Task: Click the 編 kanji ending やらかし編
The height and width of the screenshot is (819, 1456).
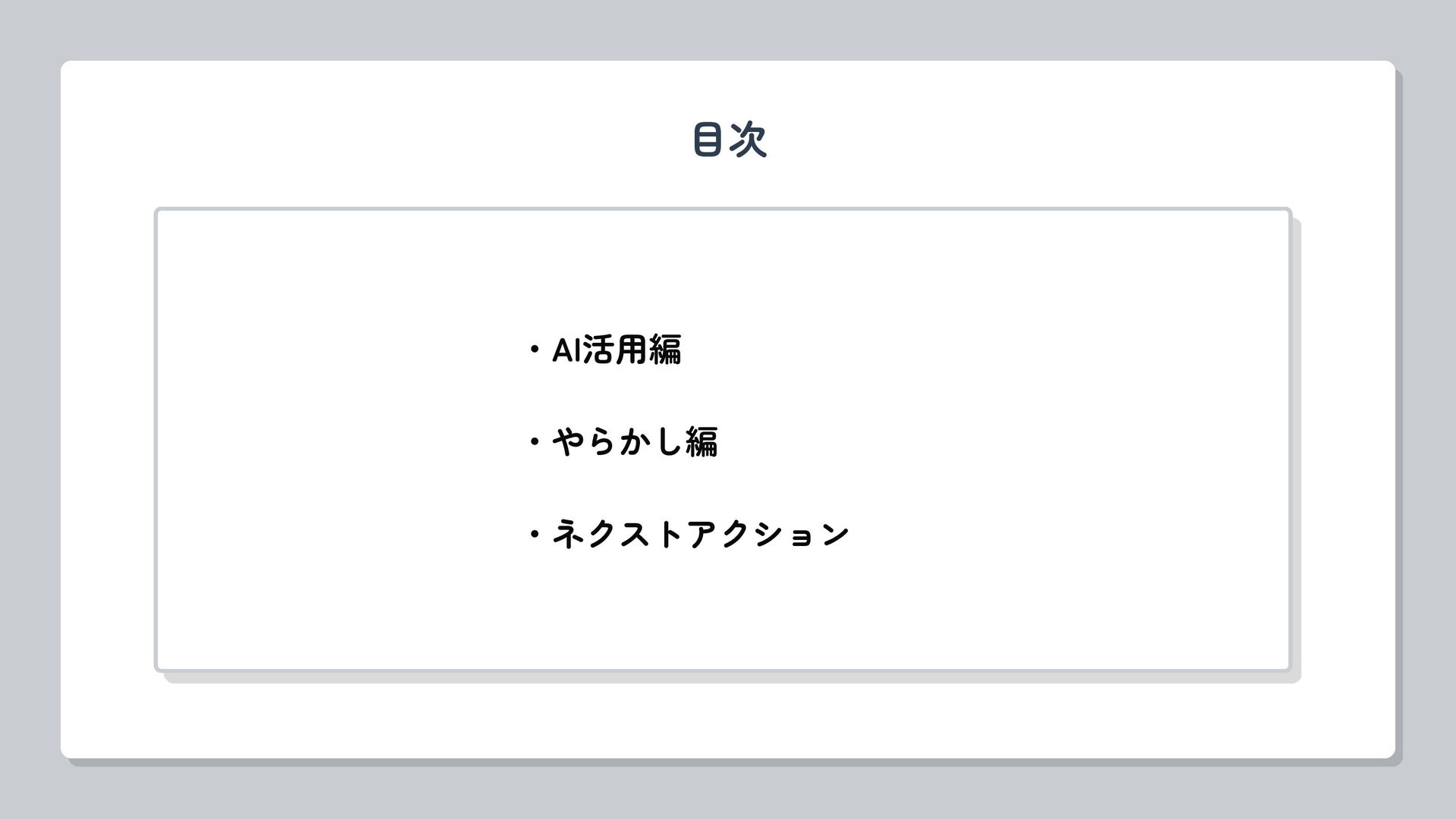Action: pos(701,442)
